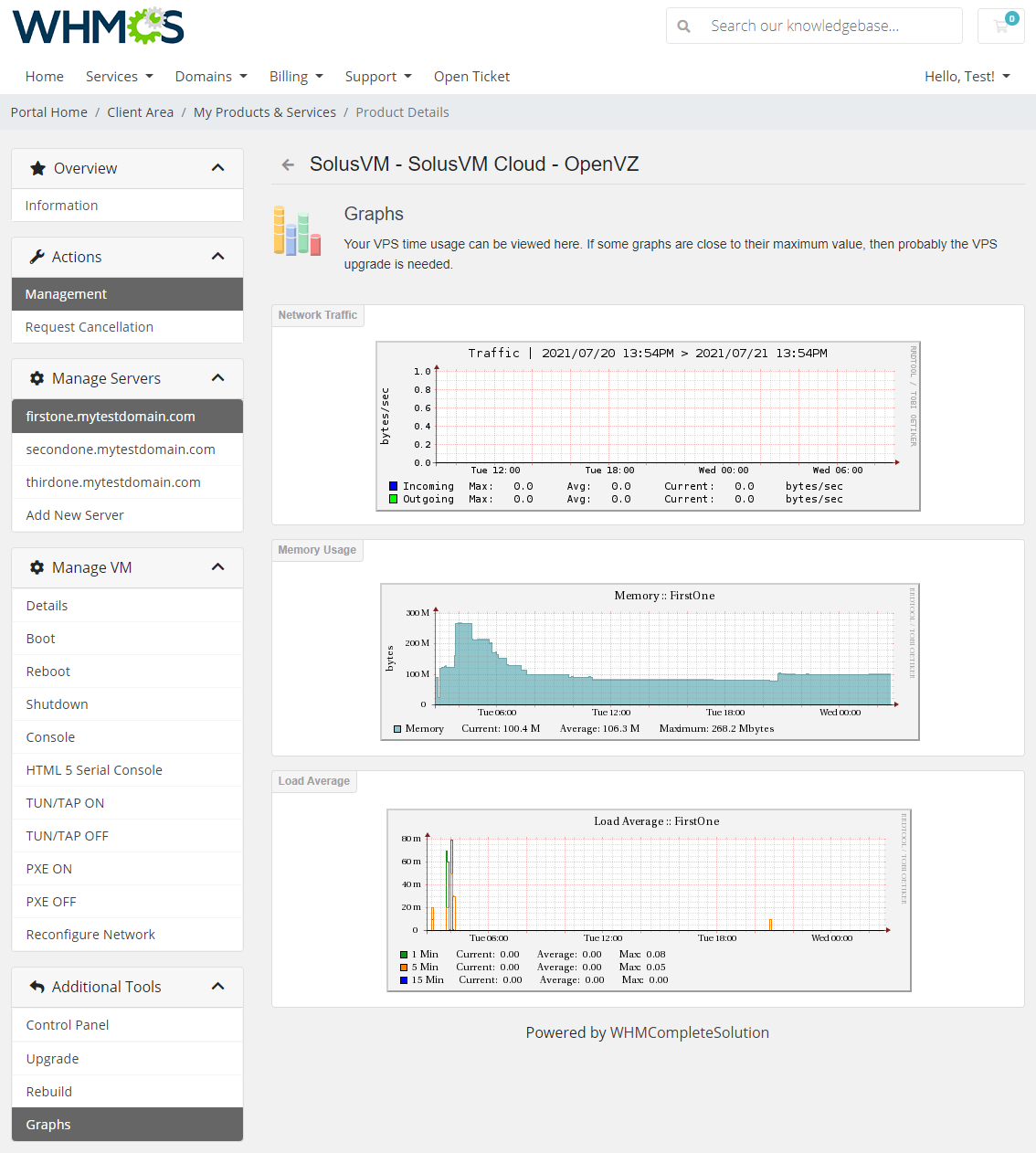The width and height of the screenshot is (1036, 1153).
Task: Select thirdone.mytestdomain.com server
Action: (127, 482)
